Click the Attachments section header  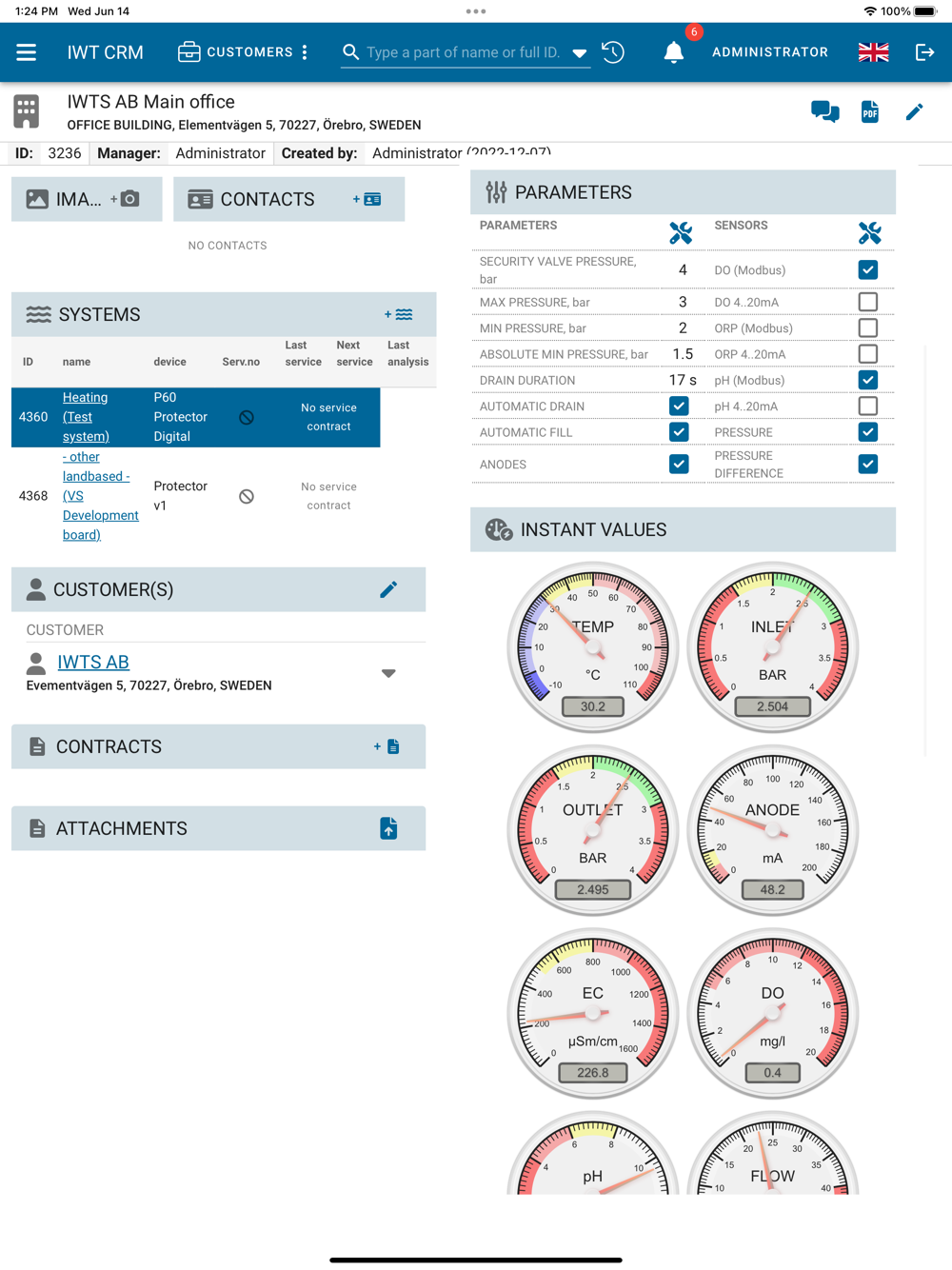click(x=218, y=828)
